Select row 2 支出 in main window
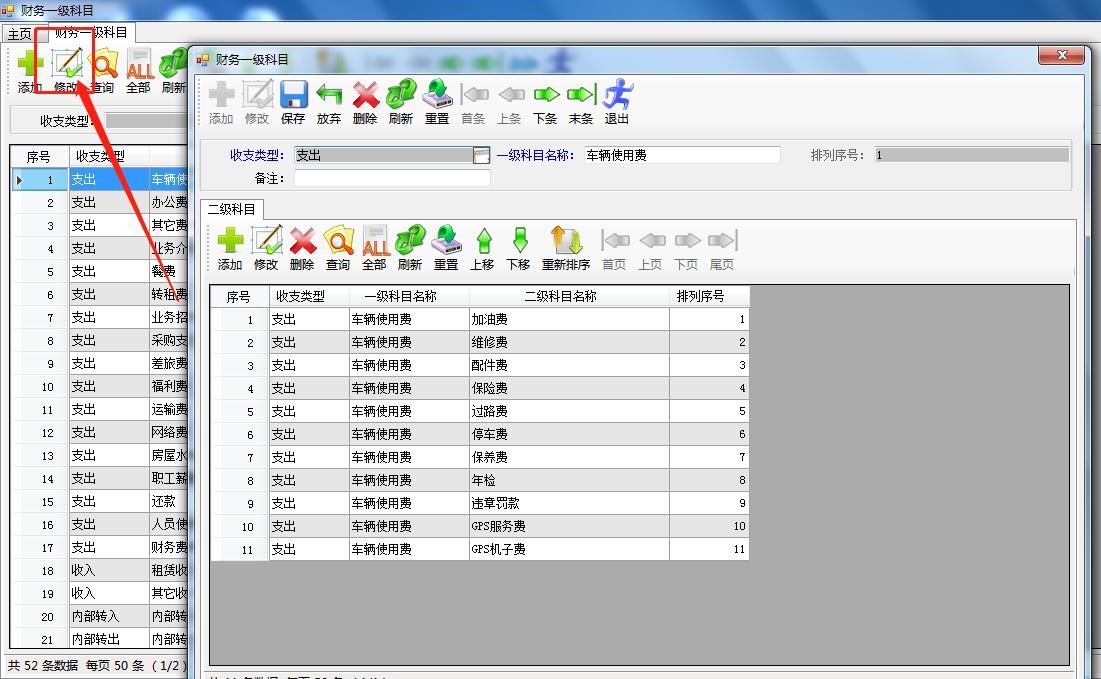The image size is (1101, 679). point(100,203)
